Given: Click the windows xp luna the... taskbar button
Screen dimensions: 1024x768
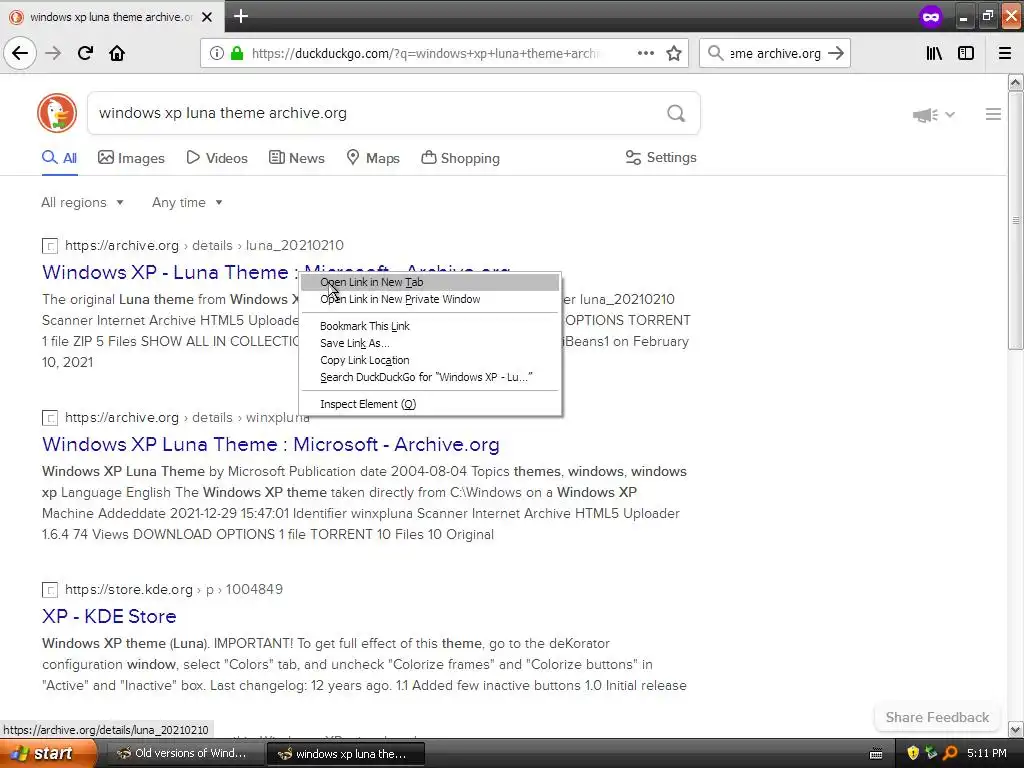Looking at the screenshot, I should click(345, 754).
